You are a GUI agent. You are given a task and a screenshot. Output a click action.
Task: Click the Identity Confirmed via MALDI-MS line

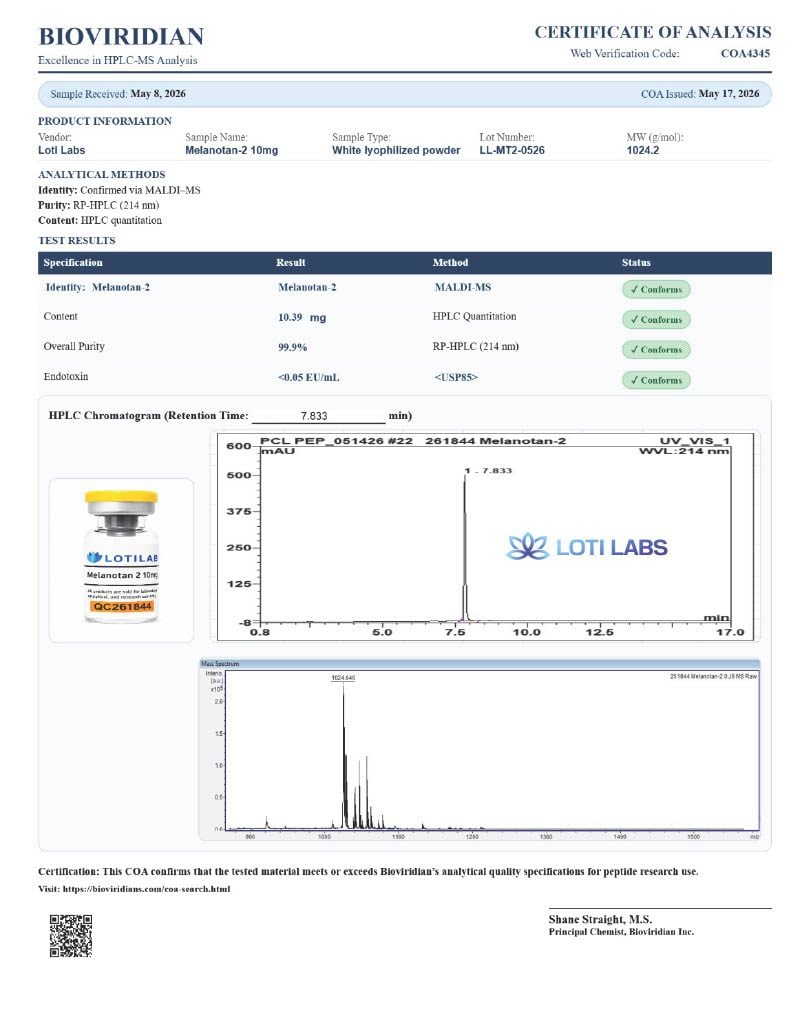119,190
